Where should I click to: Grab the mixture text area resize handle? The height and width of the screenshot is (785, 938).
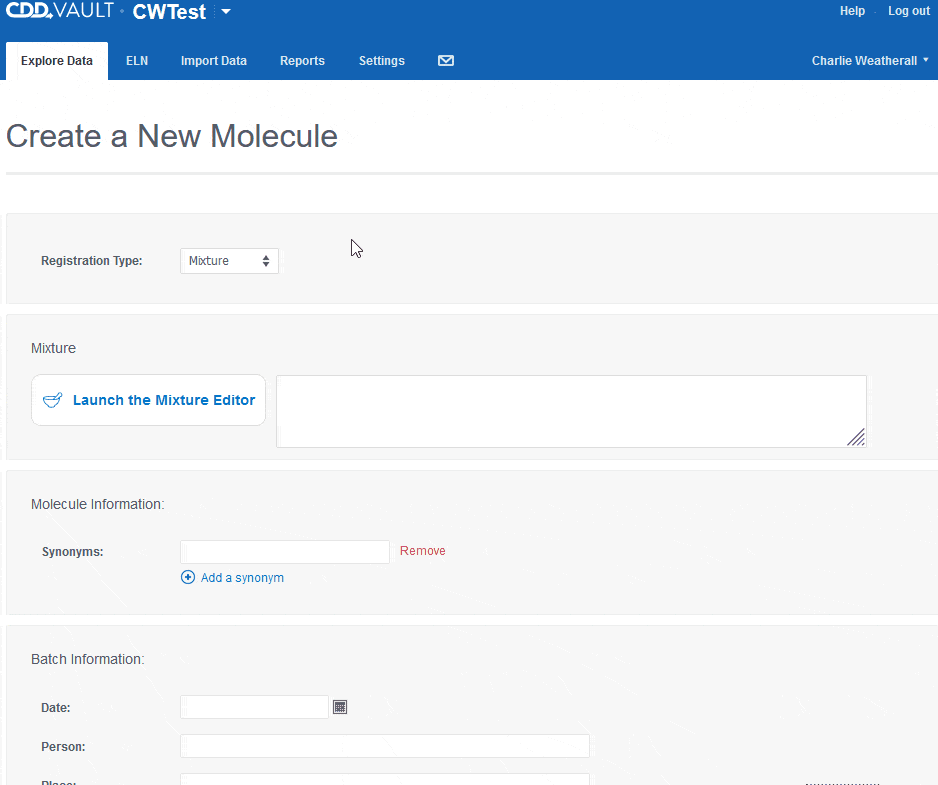tap(856, 437)
